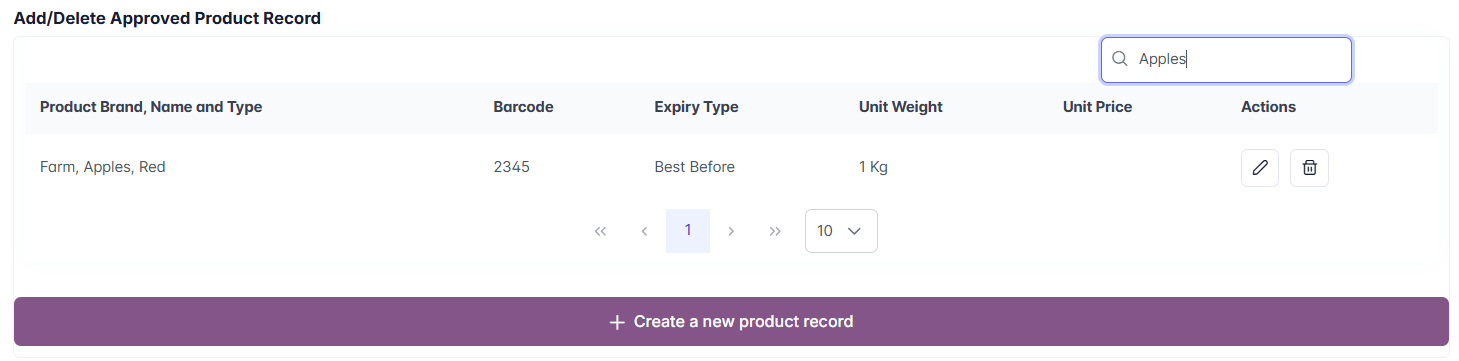Select page 1 in pagination
This screenshot has width=1459, height=361.
point(688,231)
